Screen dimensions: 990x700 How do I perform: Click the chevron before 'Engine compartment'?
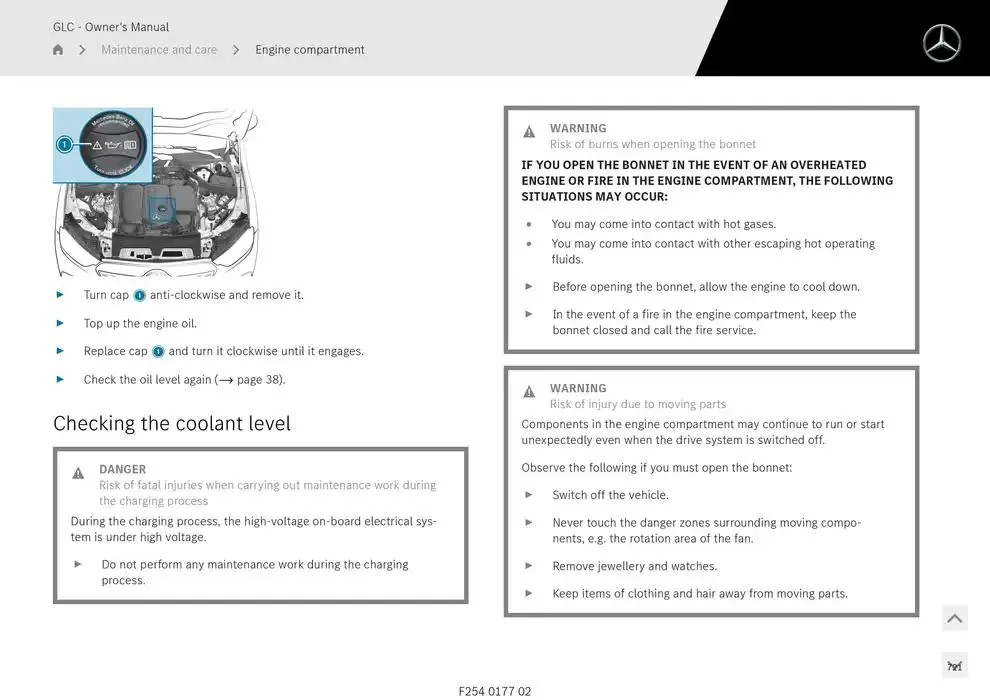point(236,50)
